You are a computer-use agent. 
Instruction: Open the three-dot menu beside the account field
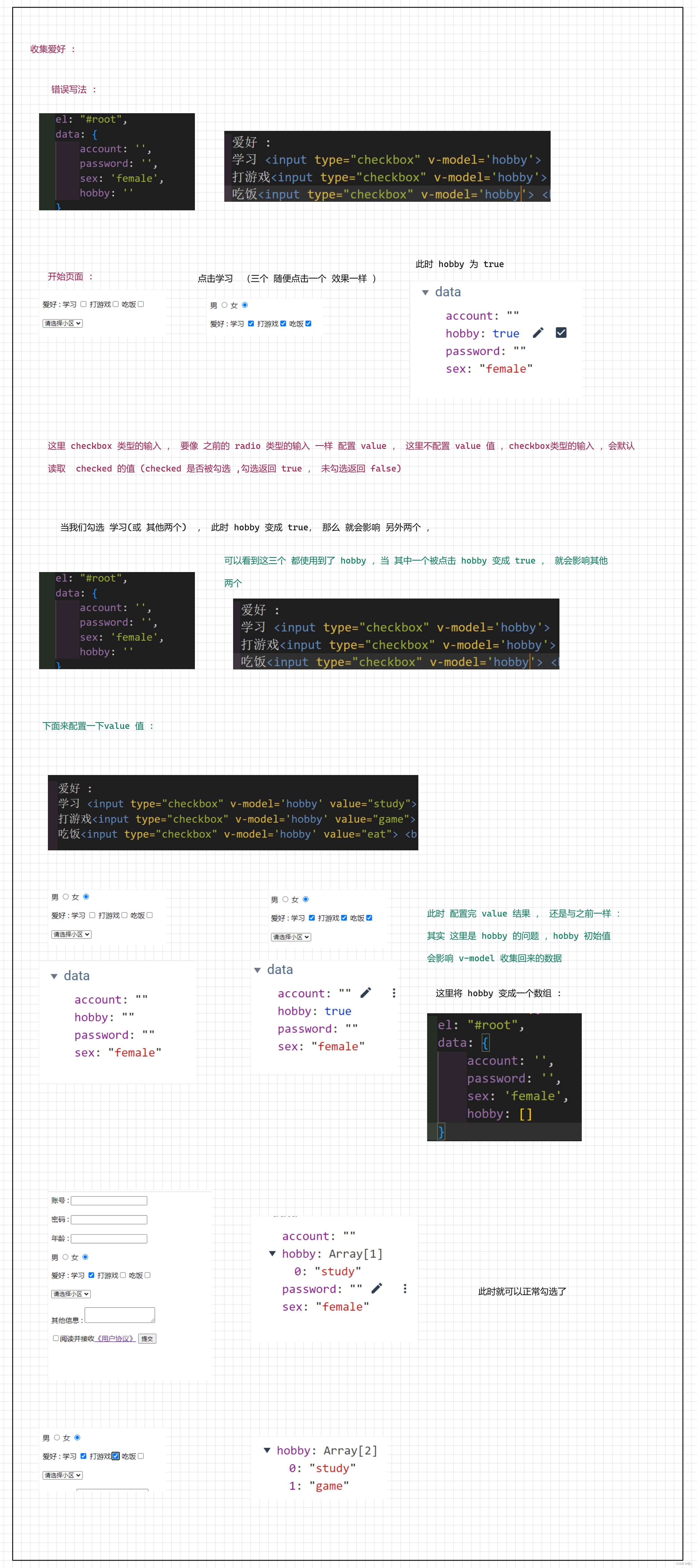(394, 993)
